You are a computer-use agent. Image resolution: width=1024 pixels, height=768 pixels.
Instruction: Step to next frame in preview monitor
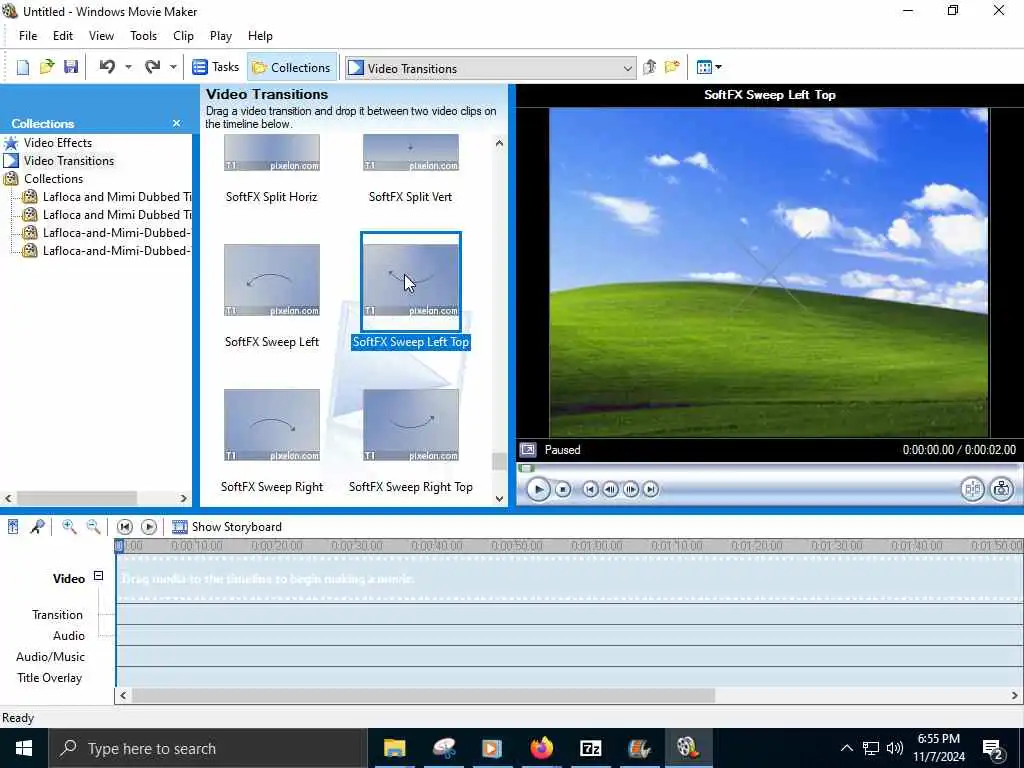[631, 489]
